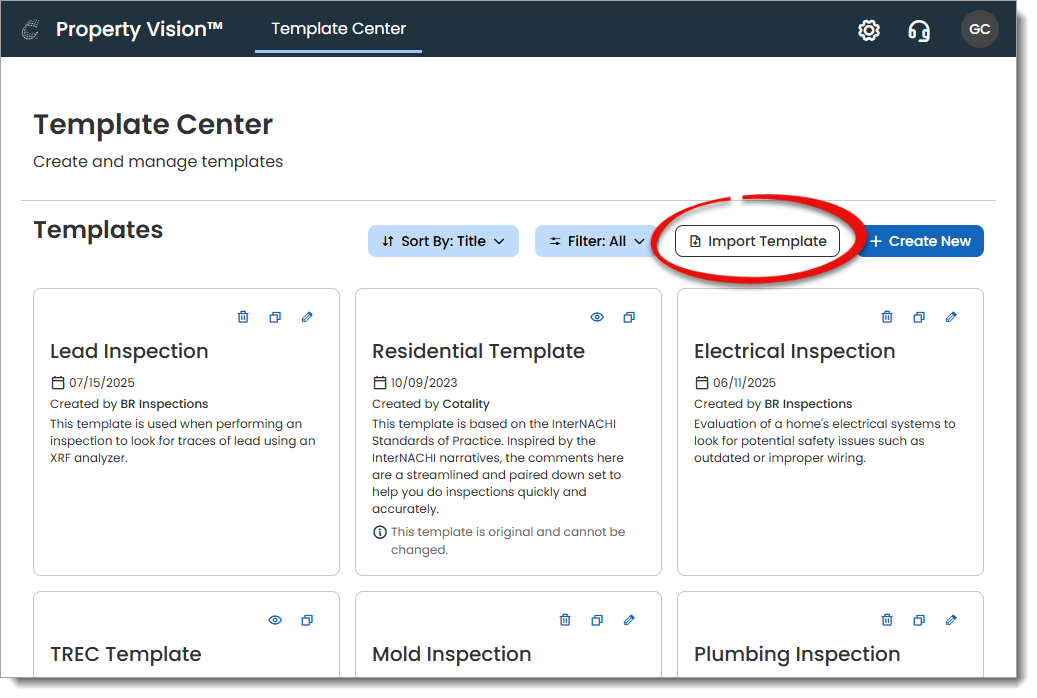Click the Property Vision logo
This screenshot has height=698, width=1037.
tap(31, 30)
